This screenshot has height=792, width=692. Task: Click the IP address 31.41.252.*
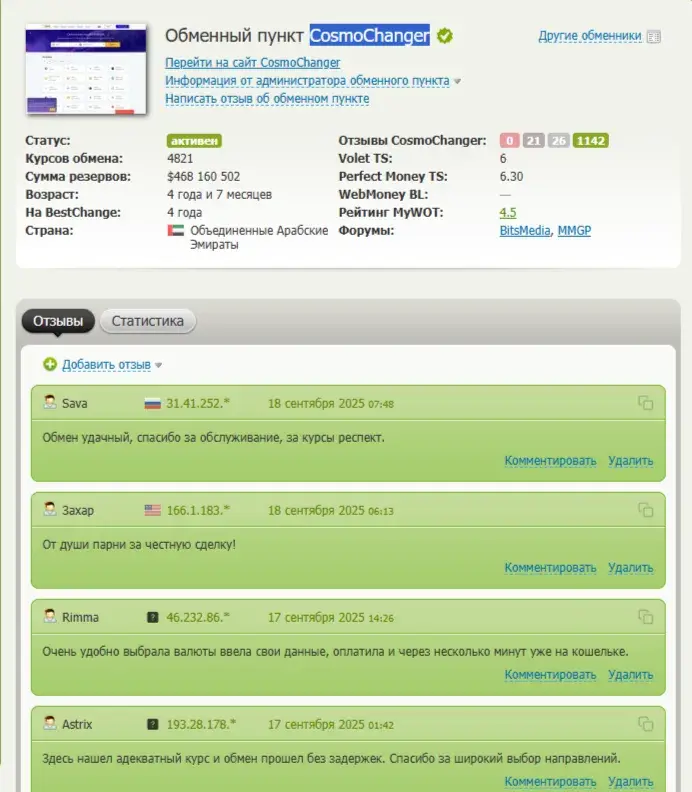tap(198, 404)
